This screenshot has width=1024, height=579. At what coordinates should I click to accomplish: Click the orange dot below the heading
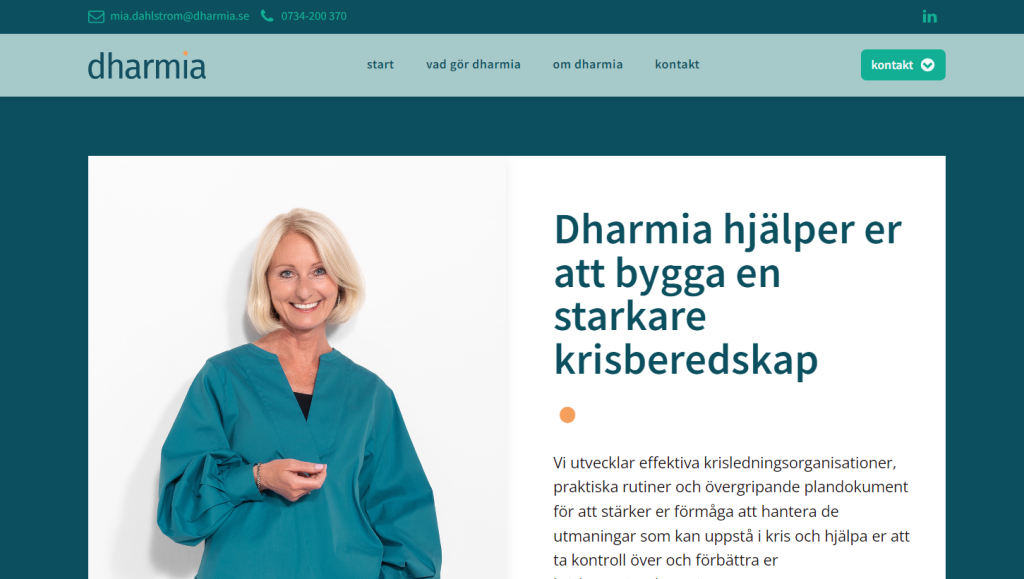(x=567, y=415)
